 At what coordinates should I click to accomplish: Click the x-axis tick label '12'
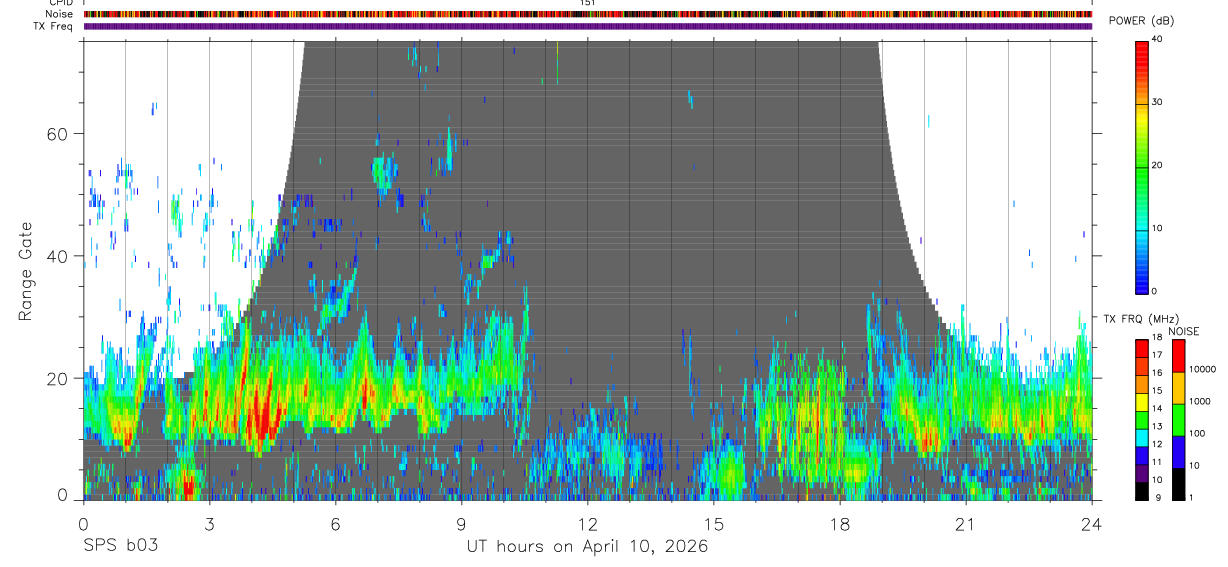[x=587, y=524]
